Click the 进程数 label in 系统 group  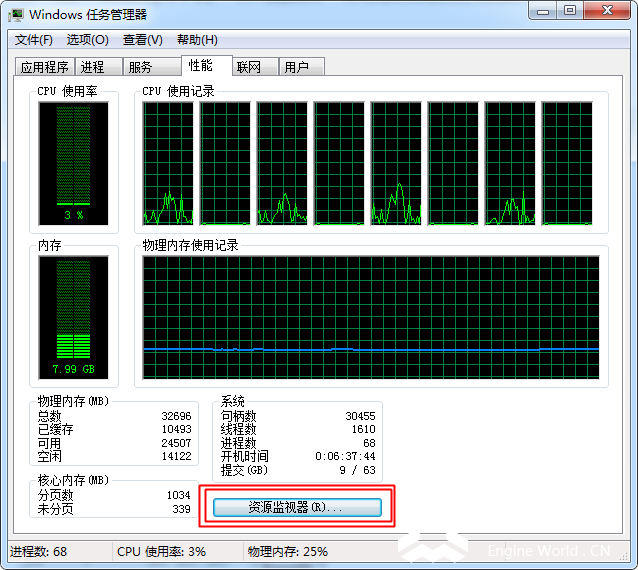click(238, 443)
